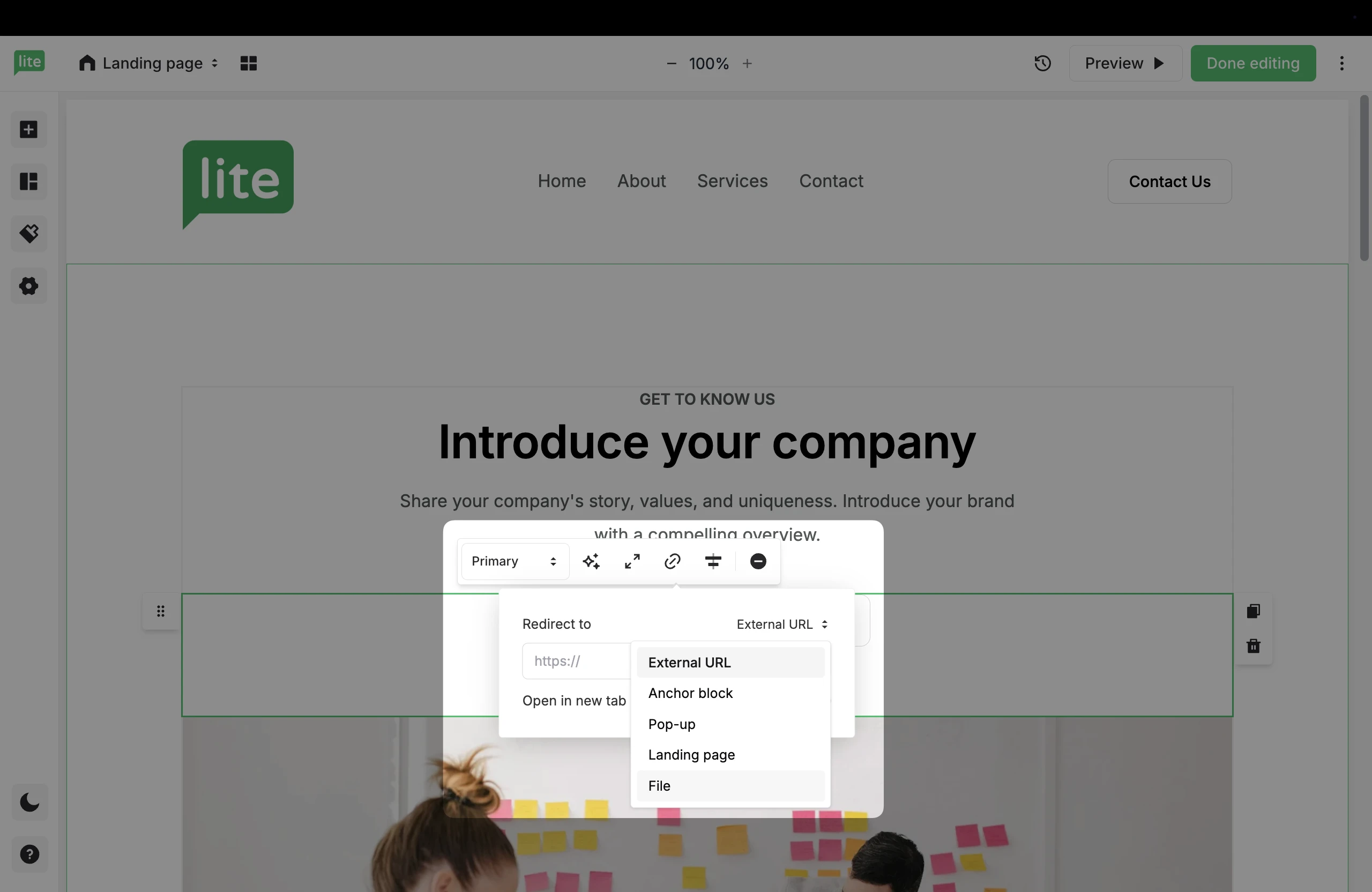Screen dimensions: 1372x892
Task: Select Anchor block from redirect options
Action: click(x=690, y=693)
